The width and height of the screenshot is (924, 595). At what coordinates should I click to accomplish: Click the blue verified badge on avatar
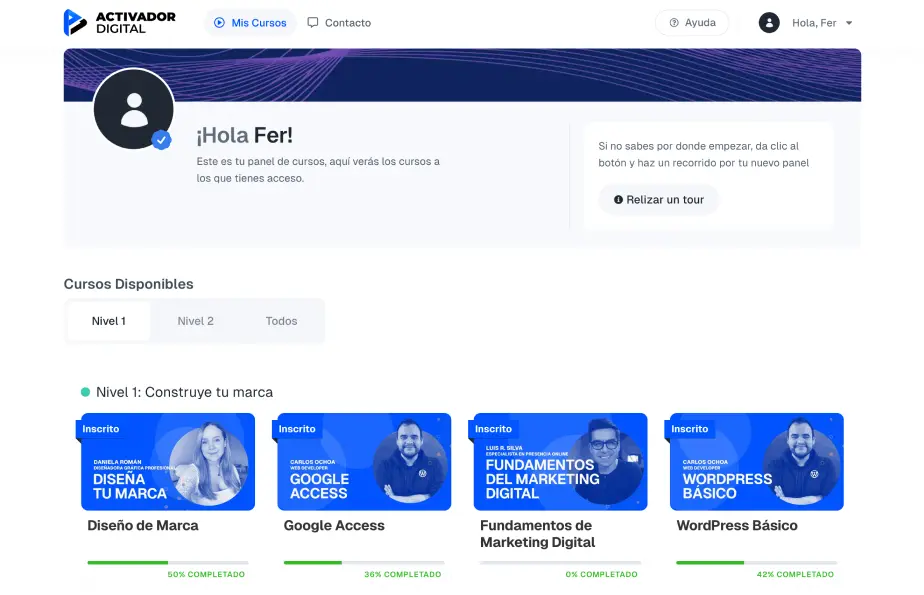tap(161, 140)
